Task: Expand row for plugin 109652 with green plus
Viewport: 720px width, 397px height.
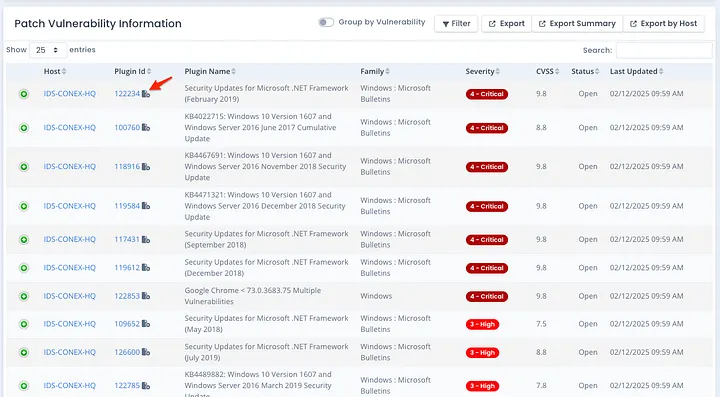Action: point(24,324)
